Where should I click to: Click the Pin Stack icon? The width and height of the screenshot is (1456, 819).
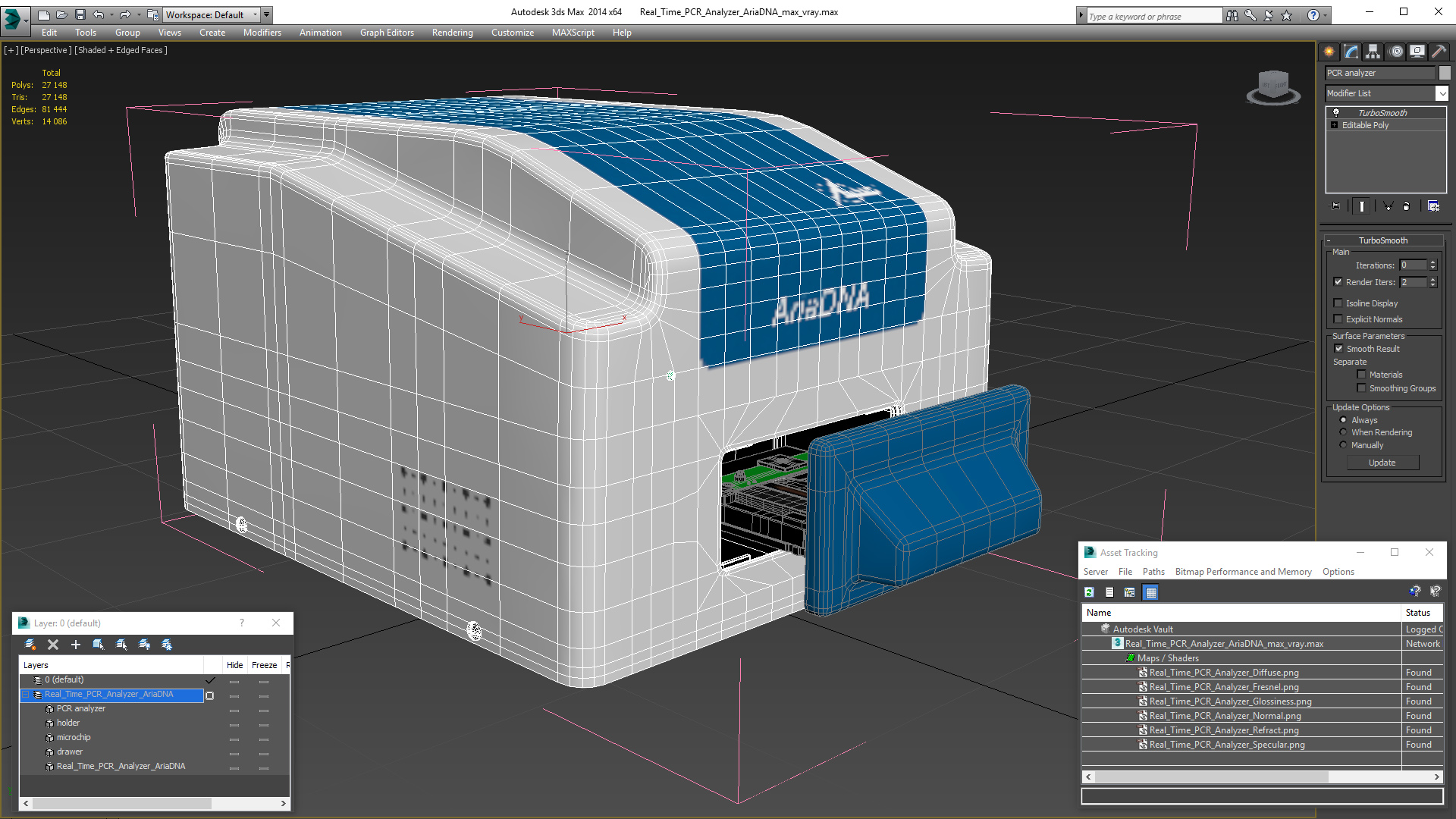[x=1335, y=206]
